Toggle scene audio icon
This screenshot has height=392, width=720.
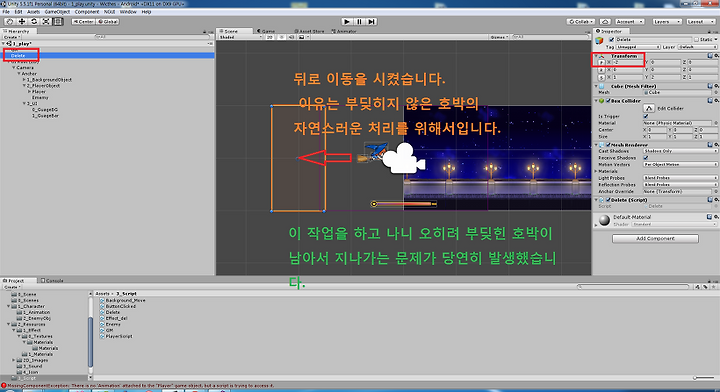[x=291, y=37]
